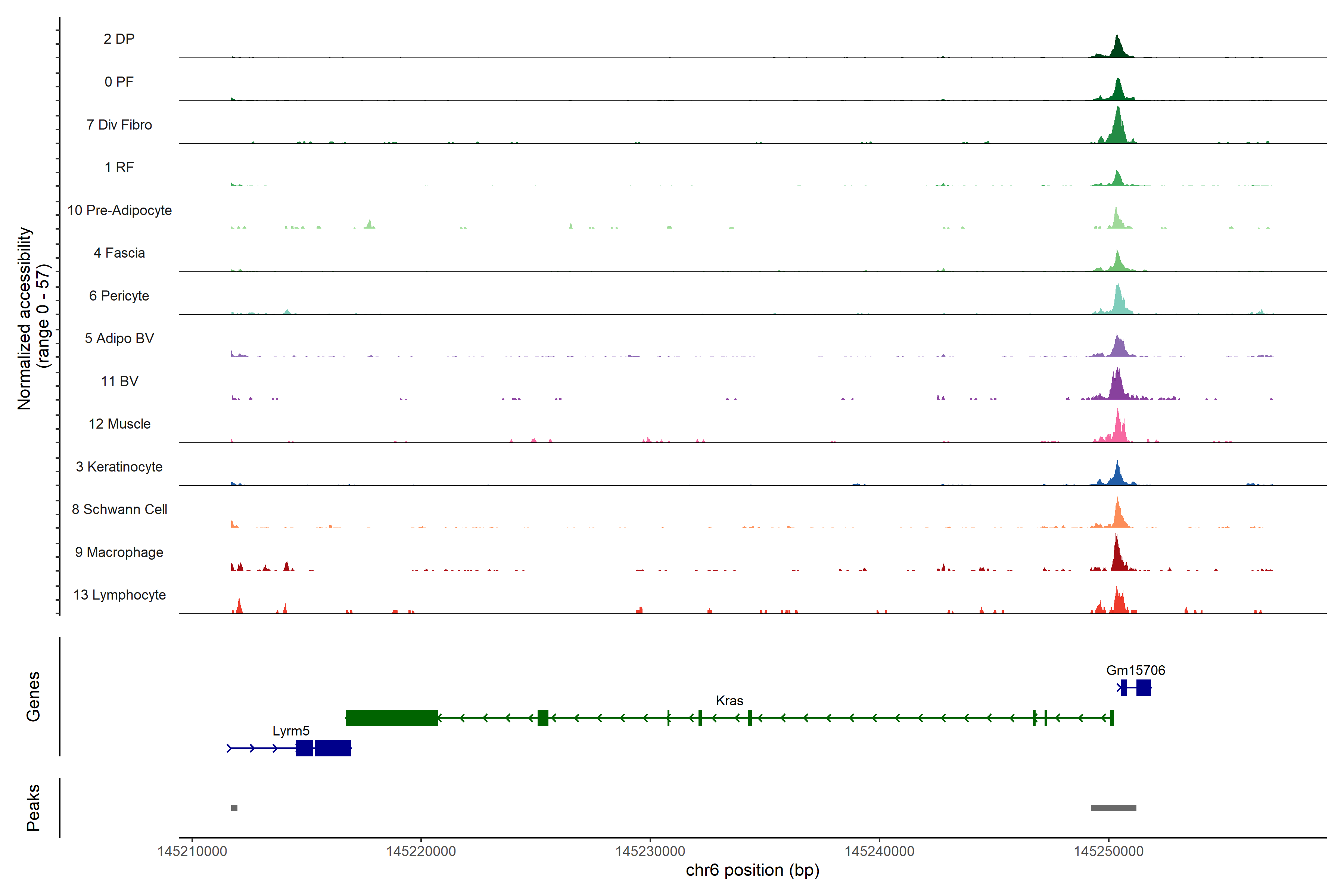This screenshot has height=896, width=1344.
Task: Click the 13 Lymphocyte track label
Action: click(119, 595)
